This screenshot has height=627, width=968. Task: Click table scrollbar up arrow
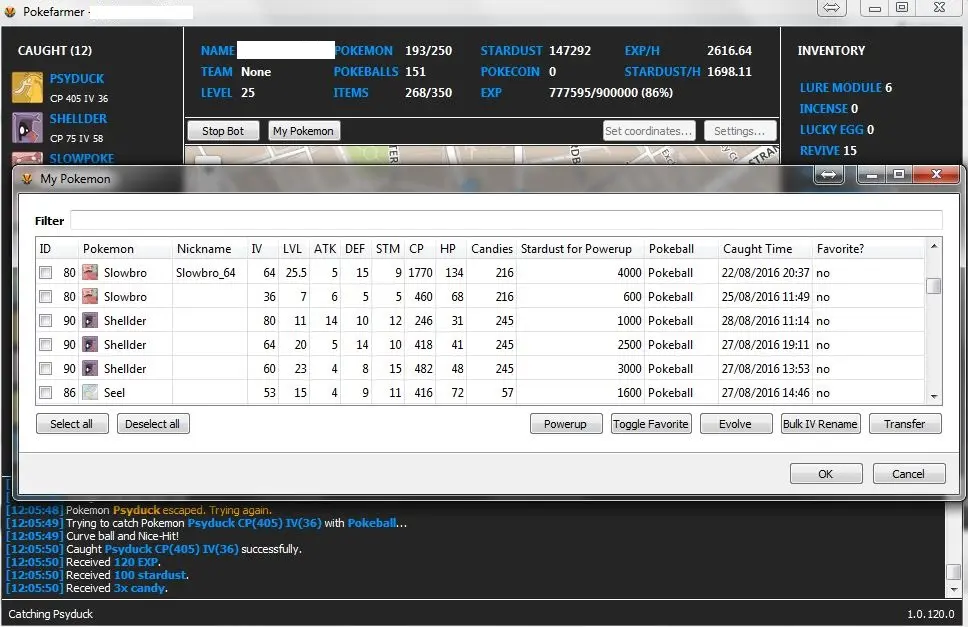tap(933, 246)
